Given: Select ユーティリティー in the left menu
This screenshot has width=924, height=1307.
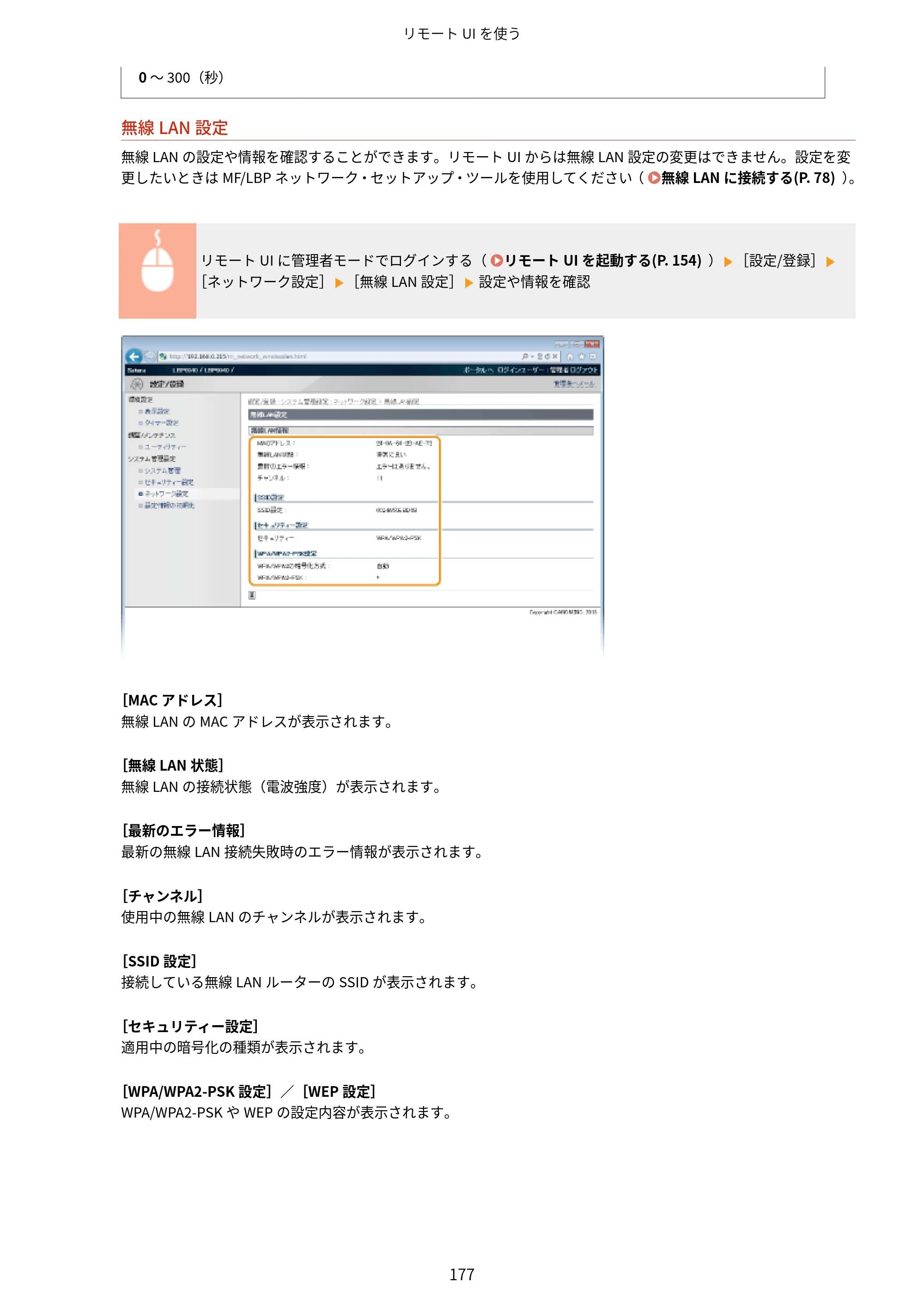Looking at the screenshot, I should coord(165,447).
